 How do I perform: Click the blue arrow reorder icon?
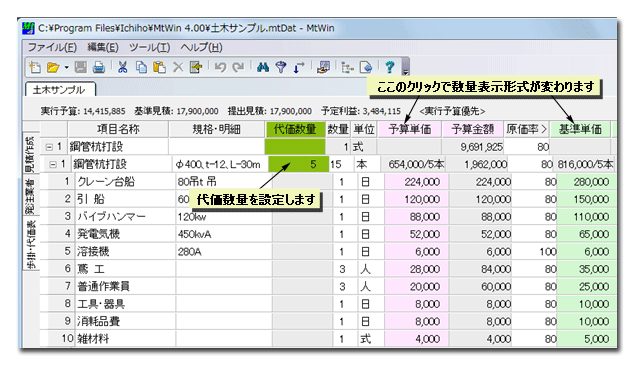click(299, 67)
